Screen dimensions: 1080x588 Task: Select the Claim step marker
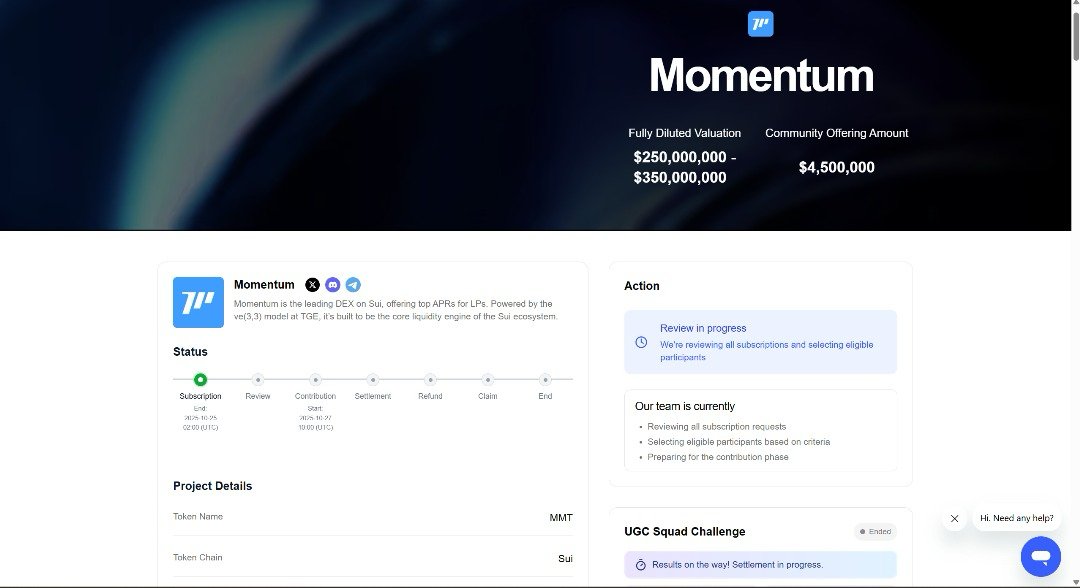pos(487,380)
